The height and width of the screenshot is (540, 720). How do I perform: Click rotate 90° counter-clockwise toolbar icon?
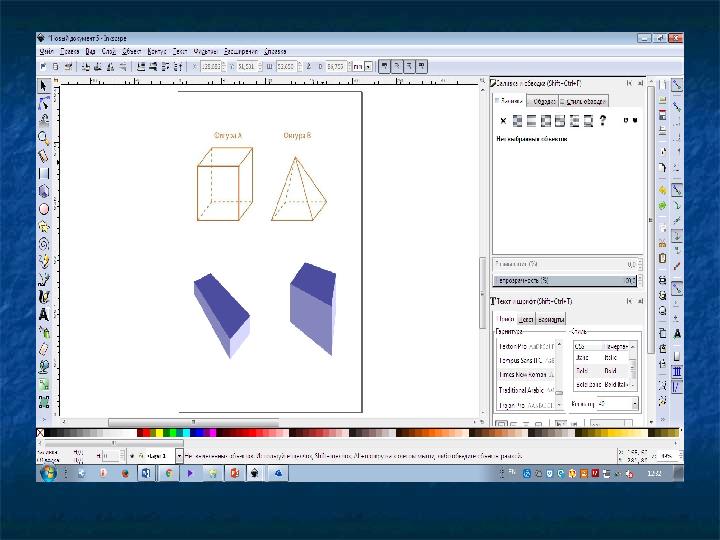click(x=85, y=67)
